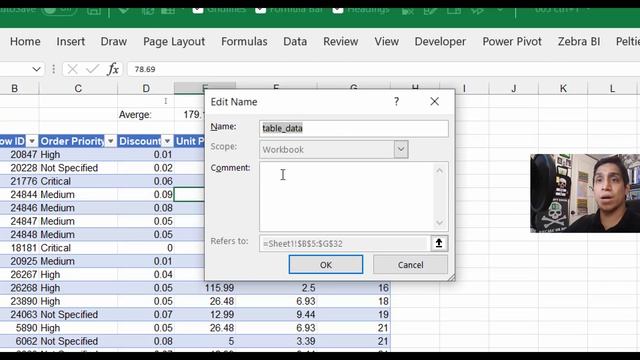
Task: Select column D header
Action: pos(146,89)
